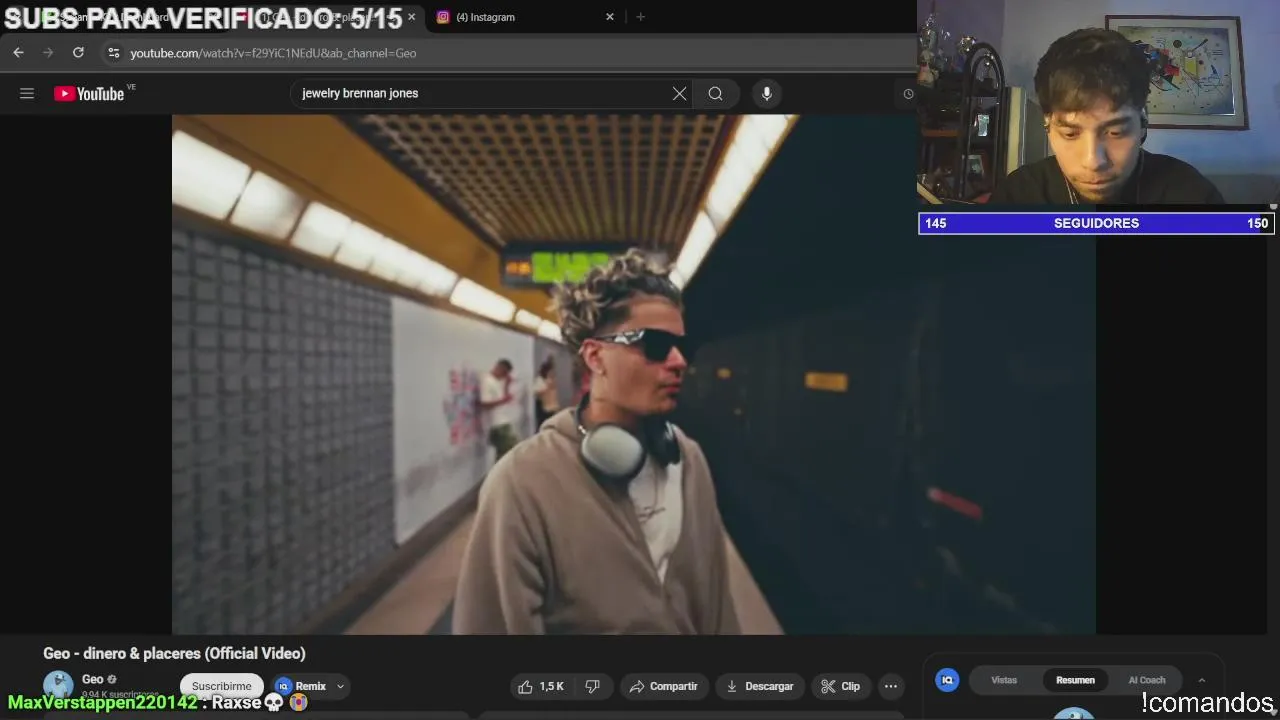The image size is (1280, 720).
Task: Clear the search text with X
Action: 679,93
